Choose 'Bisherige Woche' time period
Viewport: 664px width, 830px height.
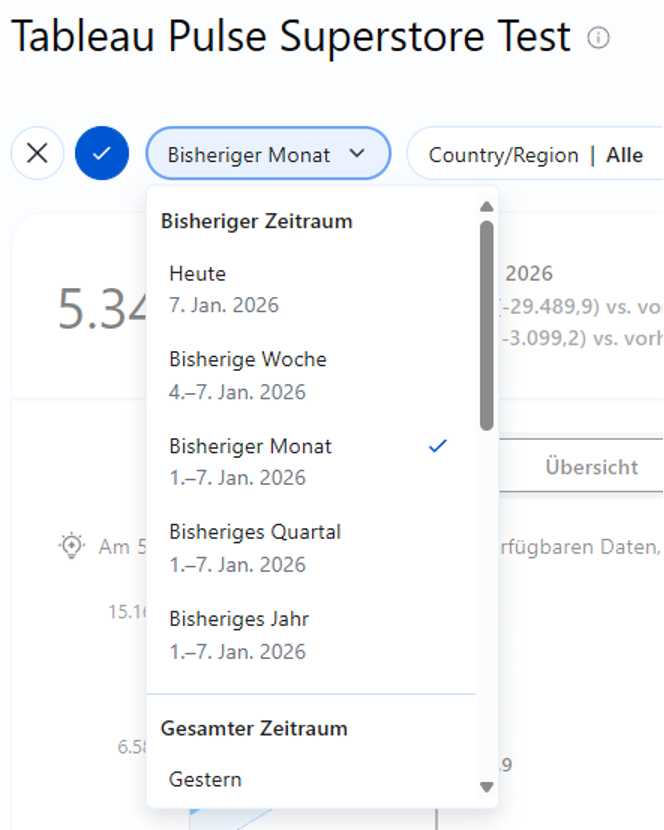248,359
